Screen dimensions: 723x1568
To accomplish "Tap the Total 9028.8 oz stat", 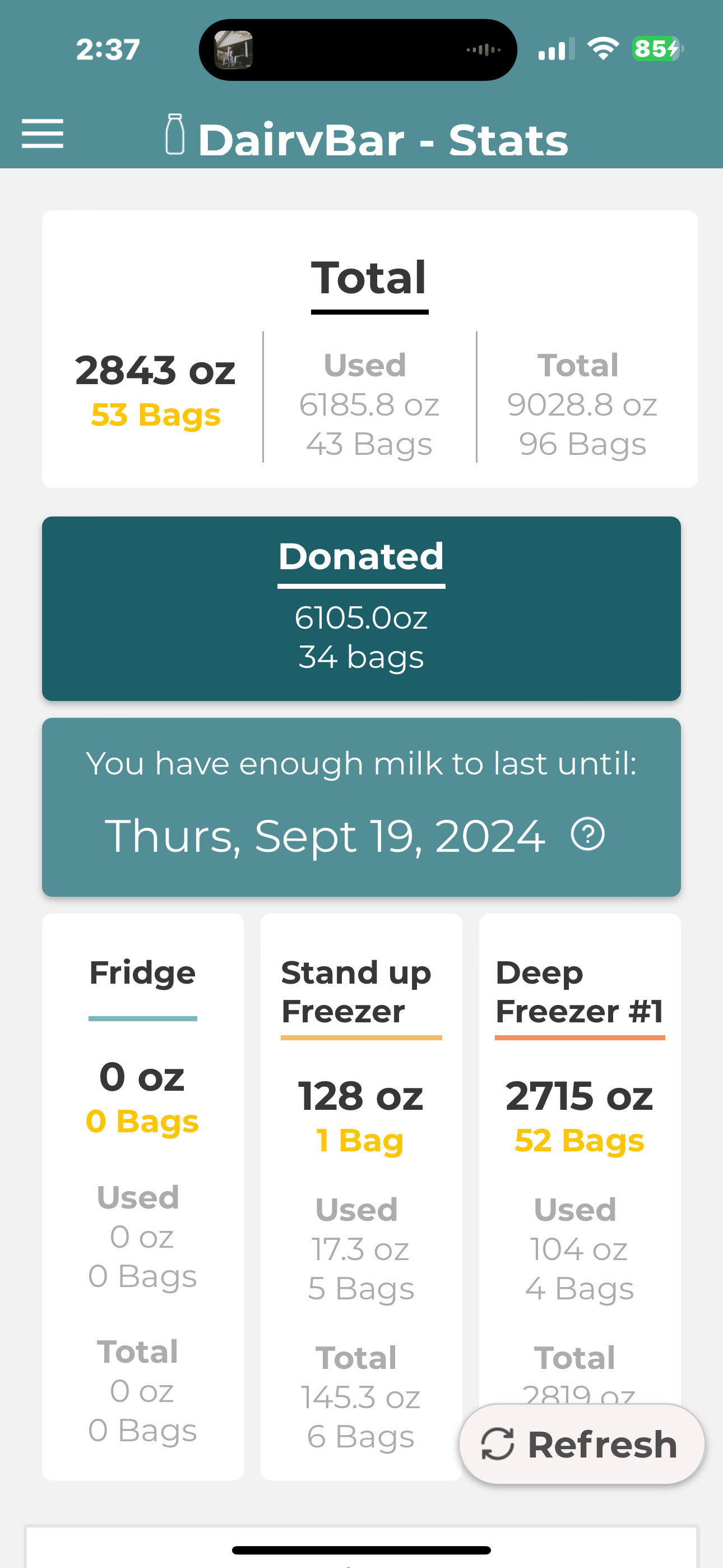I will click(582, 404).
